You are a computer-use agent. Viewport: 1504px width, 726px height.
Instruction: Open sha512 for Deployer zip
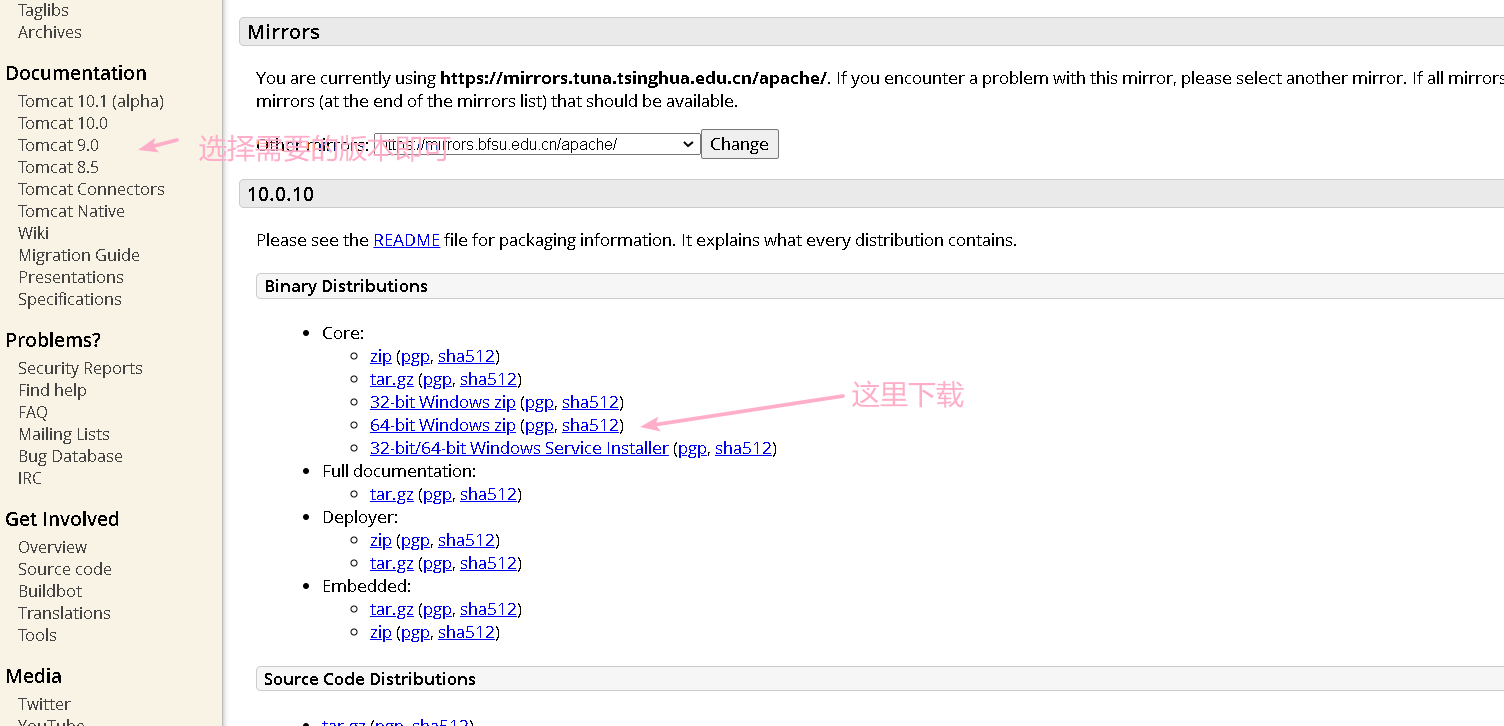pos(466,540)
